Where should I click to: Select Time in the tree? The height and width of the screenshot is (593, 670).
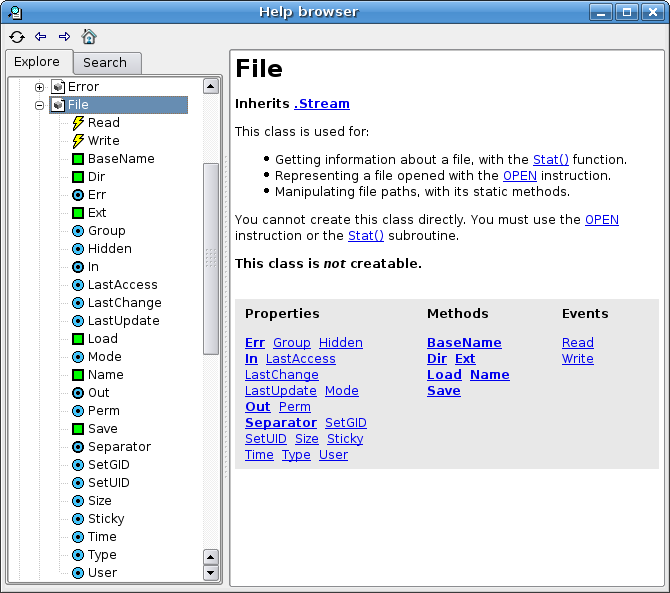102,537
